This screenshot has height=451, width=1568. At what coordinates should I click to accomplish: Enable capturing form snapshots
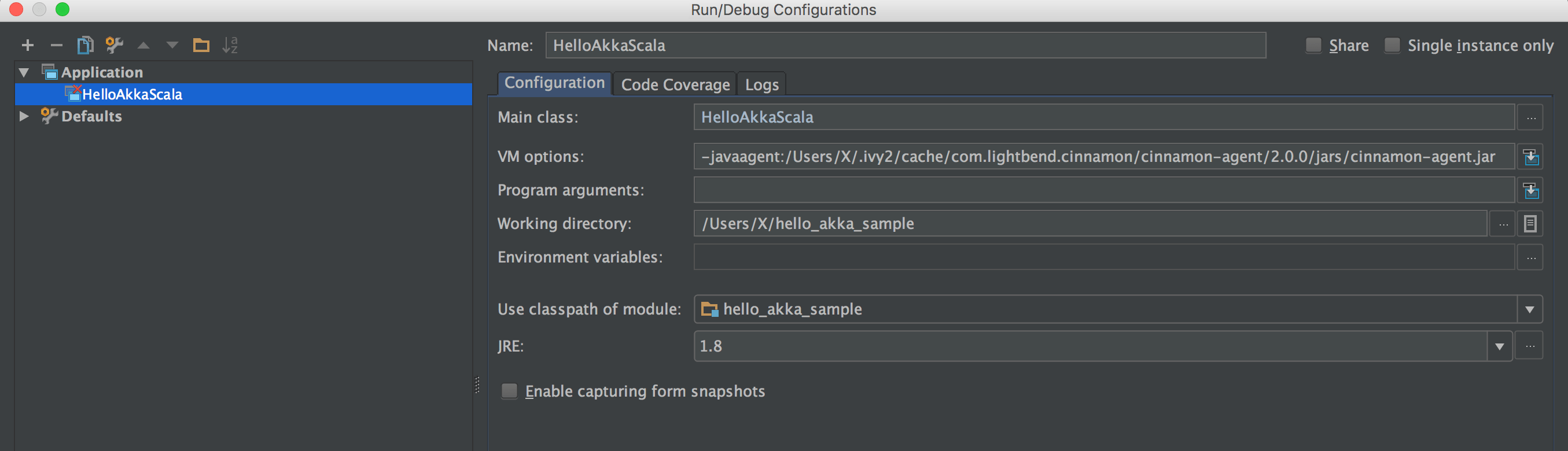tap(509, 391)
